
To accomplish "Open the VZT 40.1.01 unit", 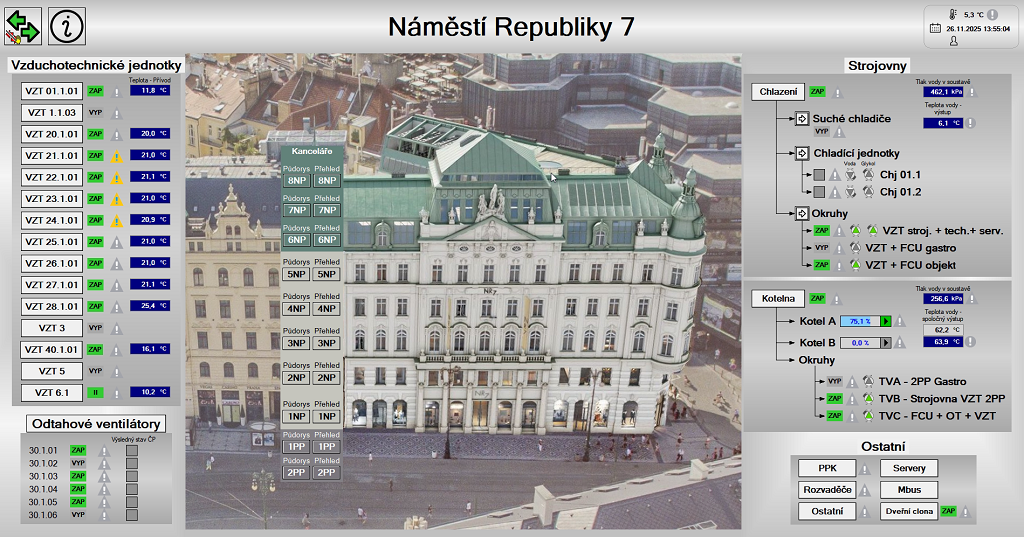I will [x=52, y=350].
